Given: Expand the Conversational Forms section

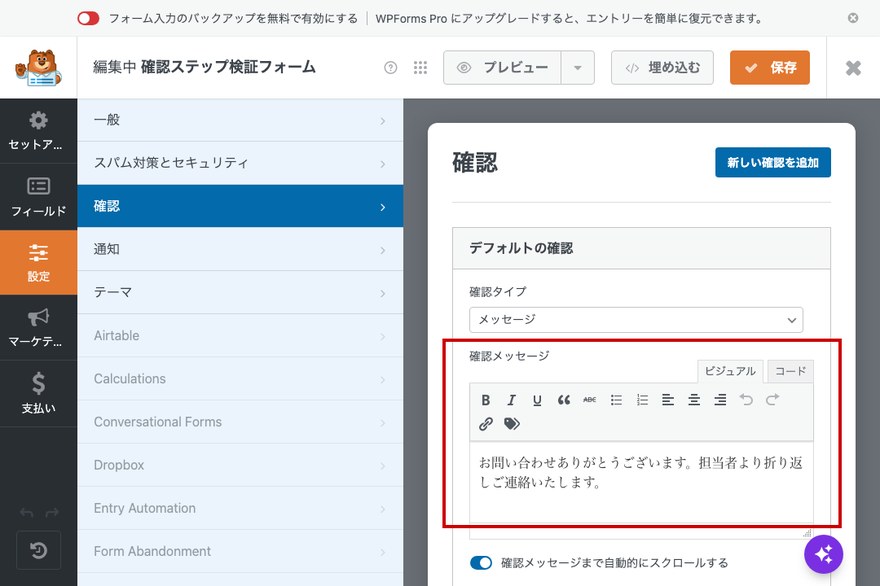Looking at the screenshot, I should click(240, 422).
